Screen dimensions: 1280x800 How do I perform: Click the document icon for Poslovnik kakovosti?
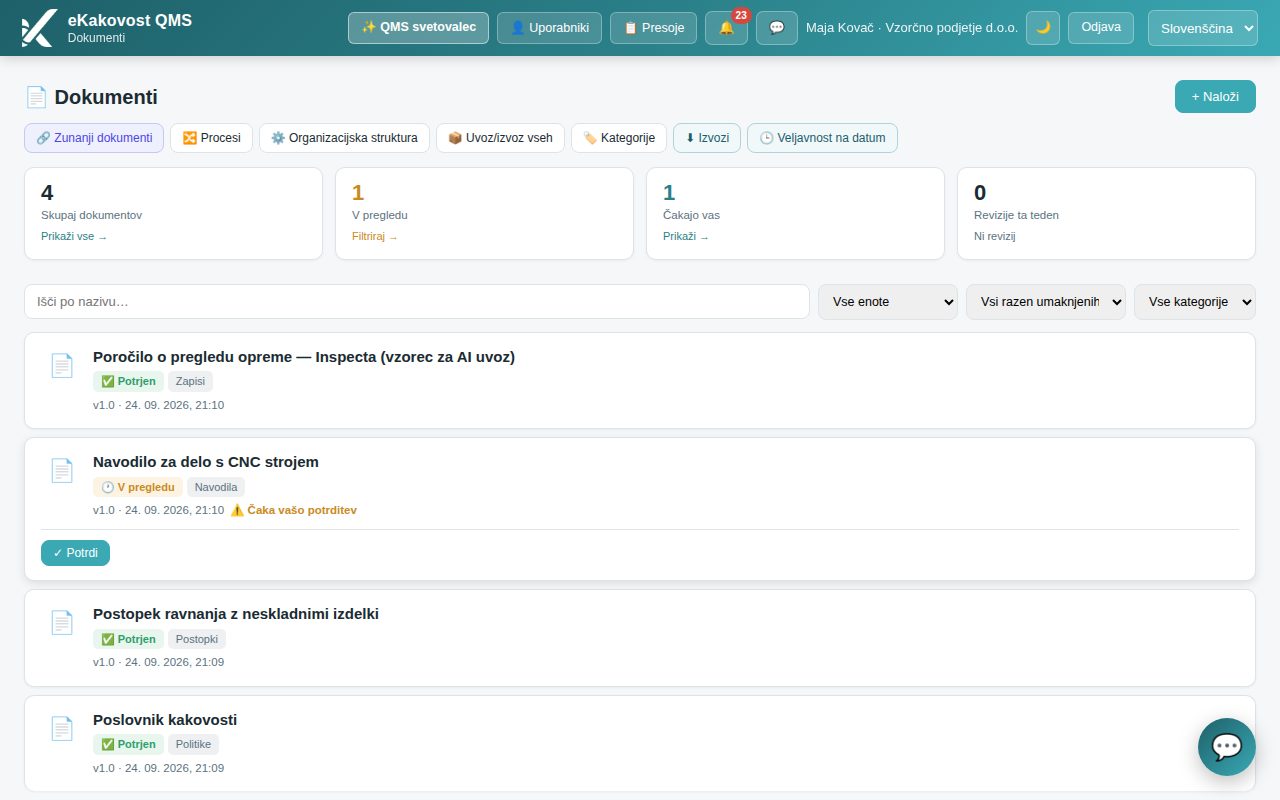(62, 729)
